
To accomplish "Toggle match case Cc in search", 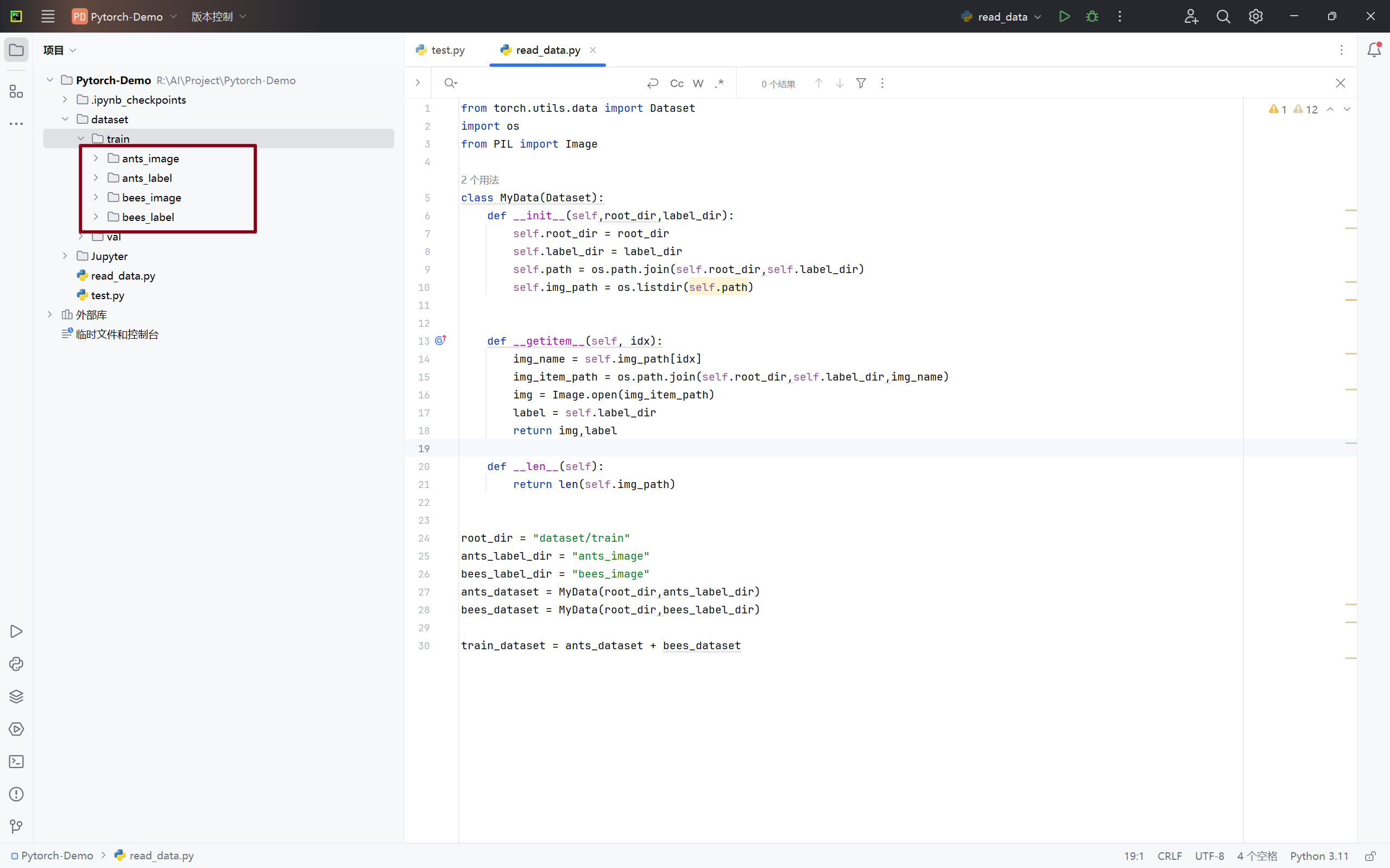I will pyautogui.click(x=677, y=84).
